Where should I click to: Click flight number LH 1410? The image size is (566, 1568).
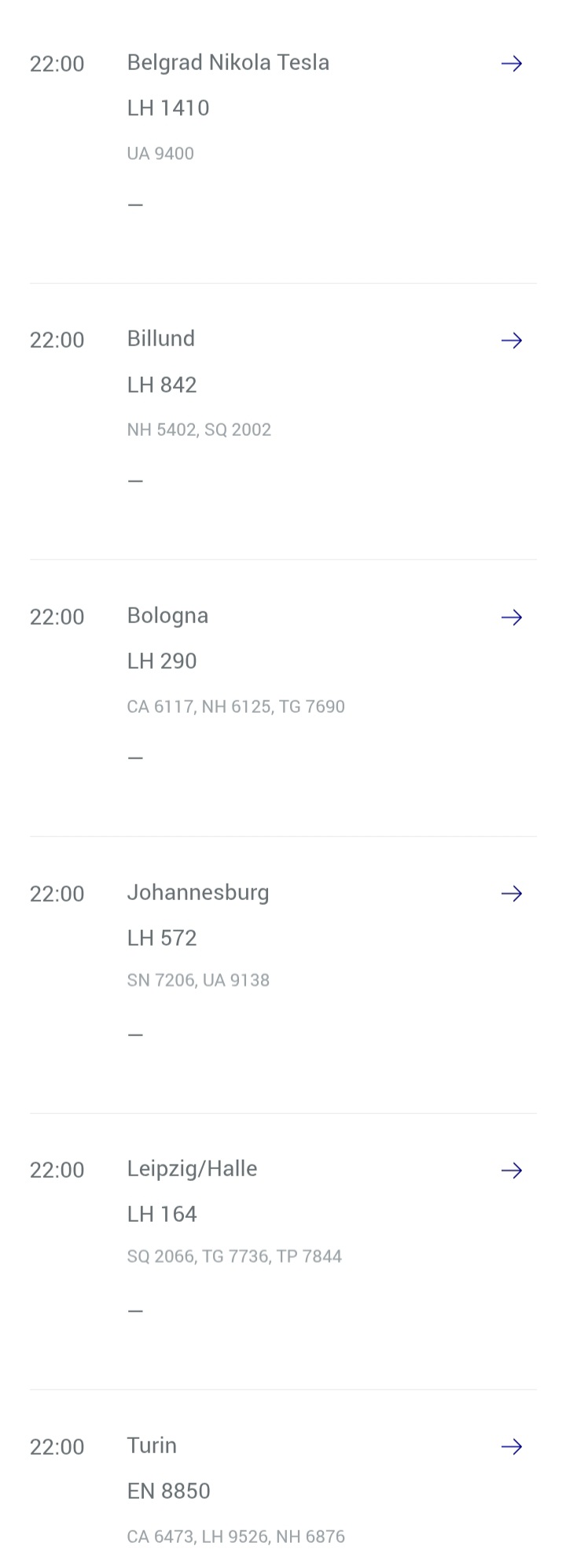pyautogui.click(x=168, y=108)
